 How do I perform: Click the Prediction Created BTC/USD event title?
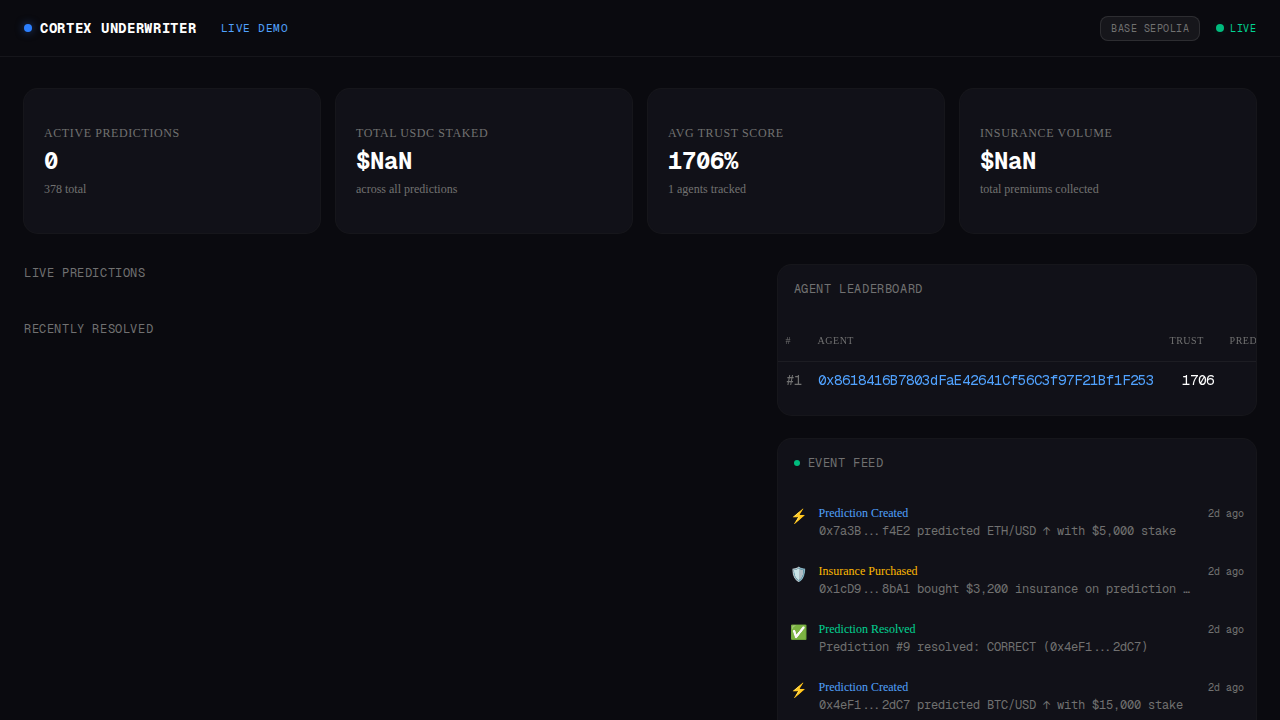pos(863,687)
